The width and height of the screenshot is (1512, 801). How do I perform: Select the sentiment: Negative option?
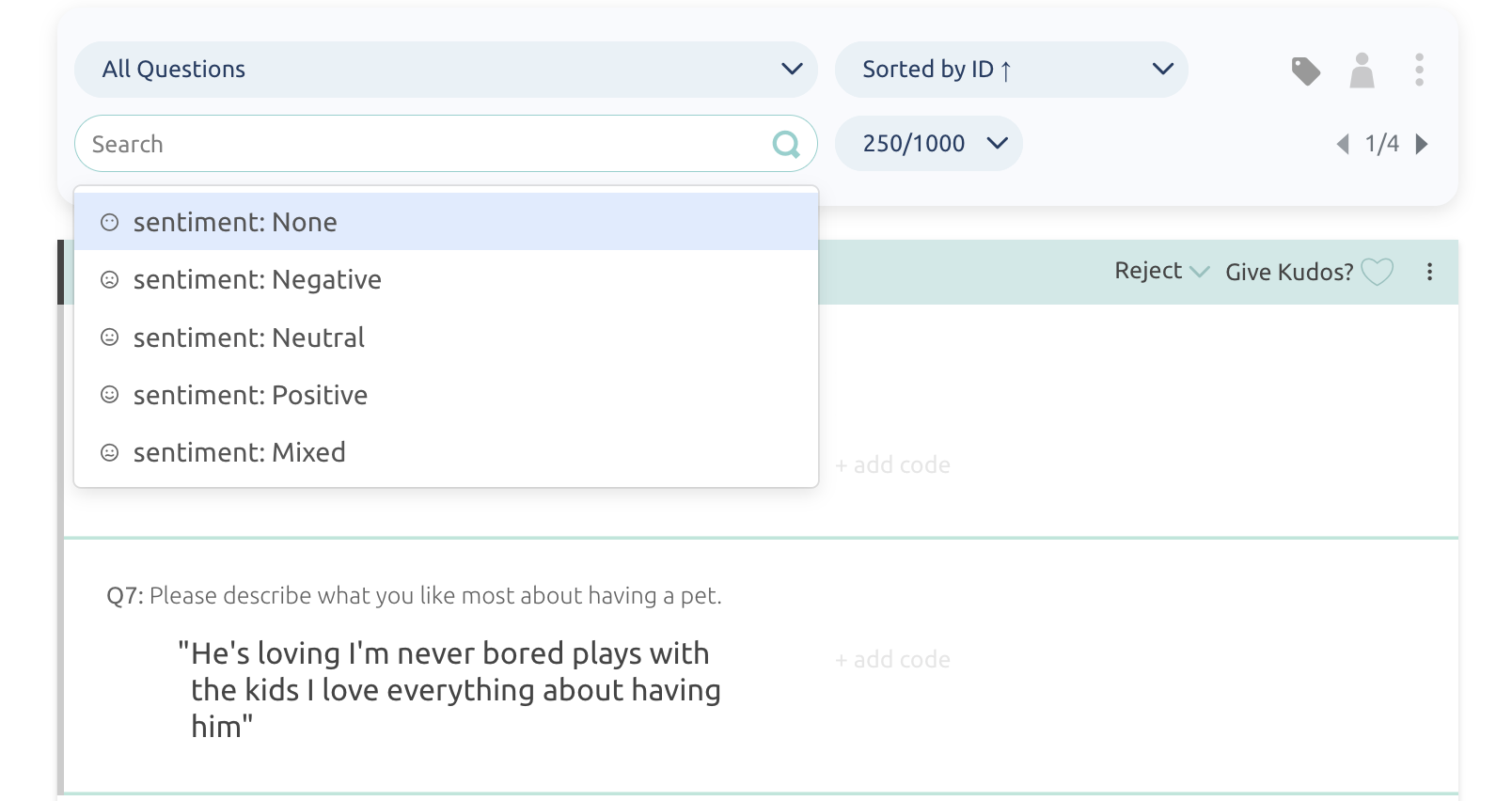point(257,280)
